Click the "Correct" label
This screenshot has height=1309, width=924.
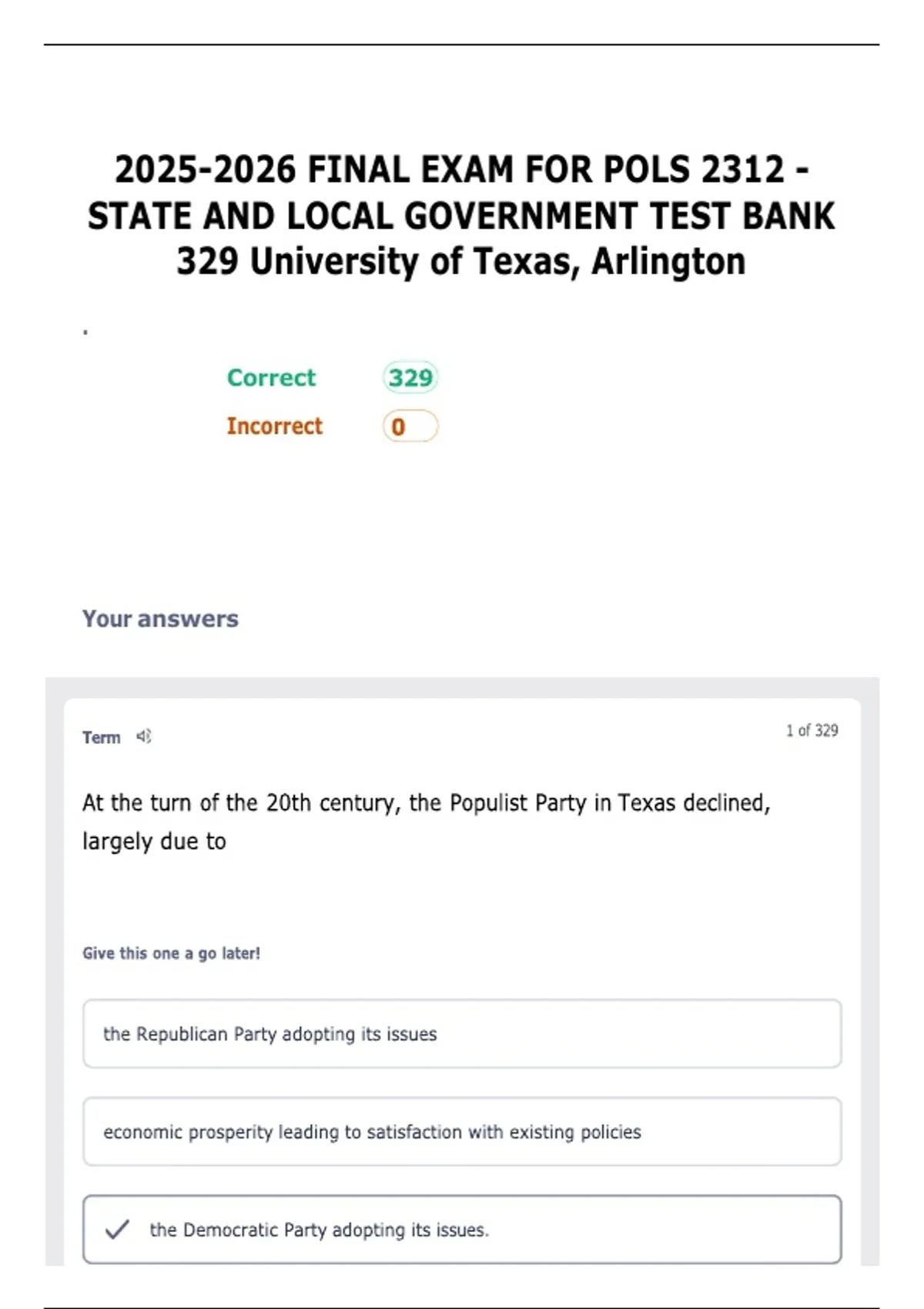pyautogui.click(x=271, y=377)
